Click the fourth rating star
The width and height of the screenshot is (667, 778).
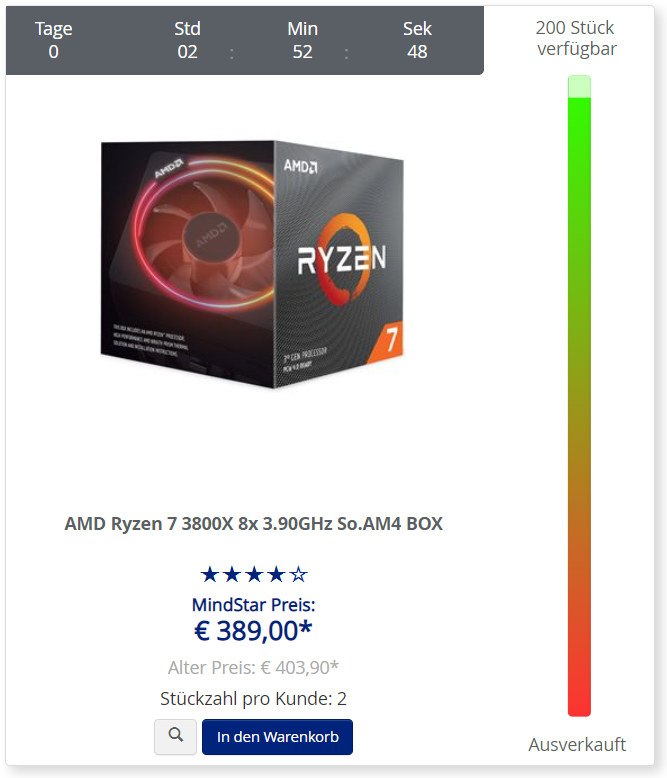276,575
